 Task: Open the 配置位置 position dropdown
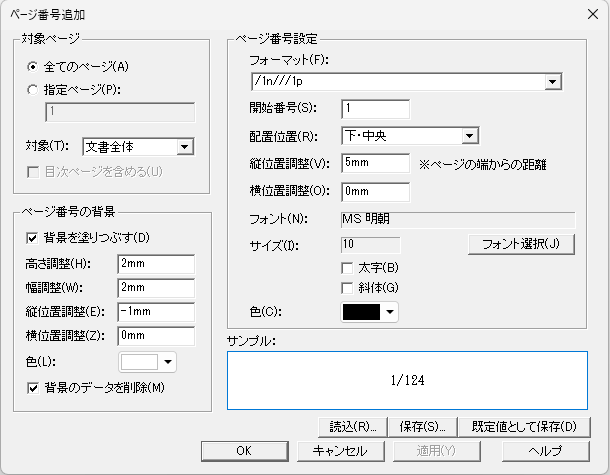tap(468, 136)
